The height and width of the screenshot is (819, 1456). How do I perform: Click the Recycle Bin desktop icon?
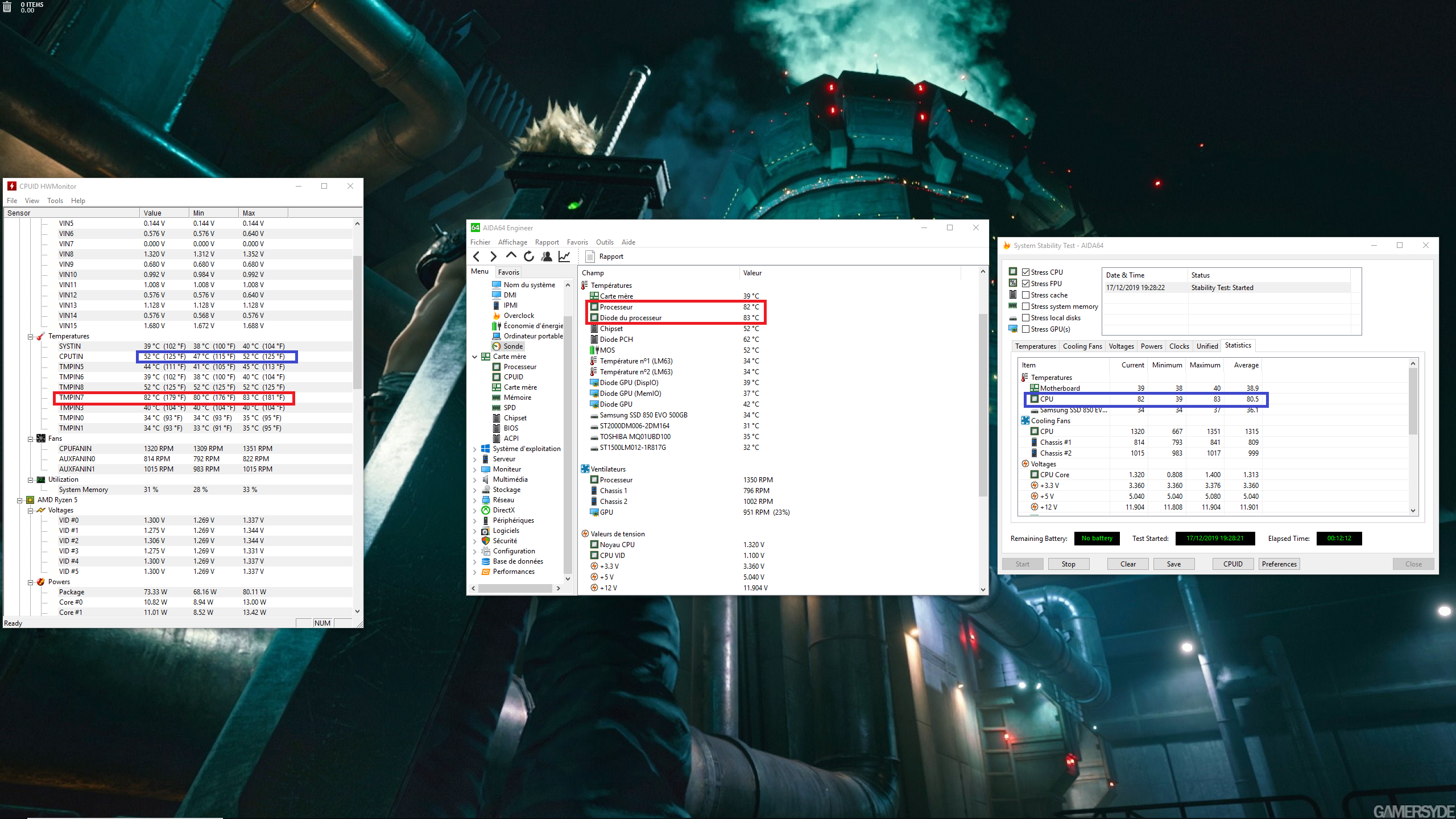(x=7, y=7)
